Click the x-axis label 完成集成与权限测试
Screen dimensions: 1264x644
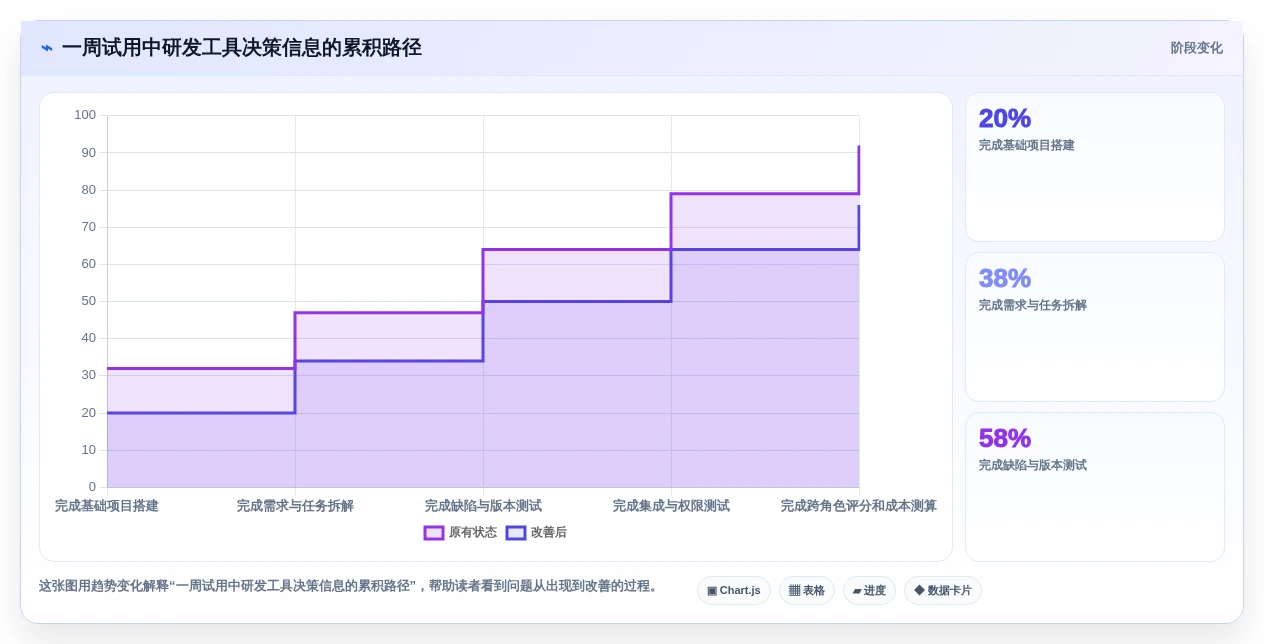point(671,506)
